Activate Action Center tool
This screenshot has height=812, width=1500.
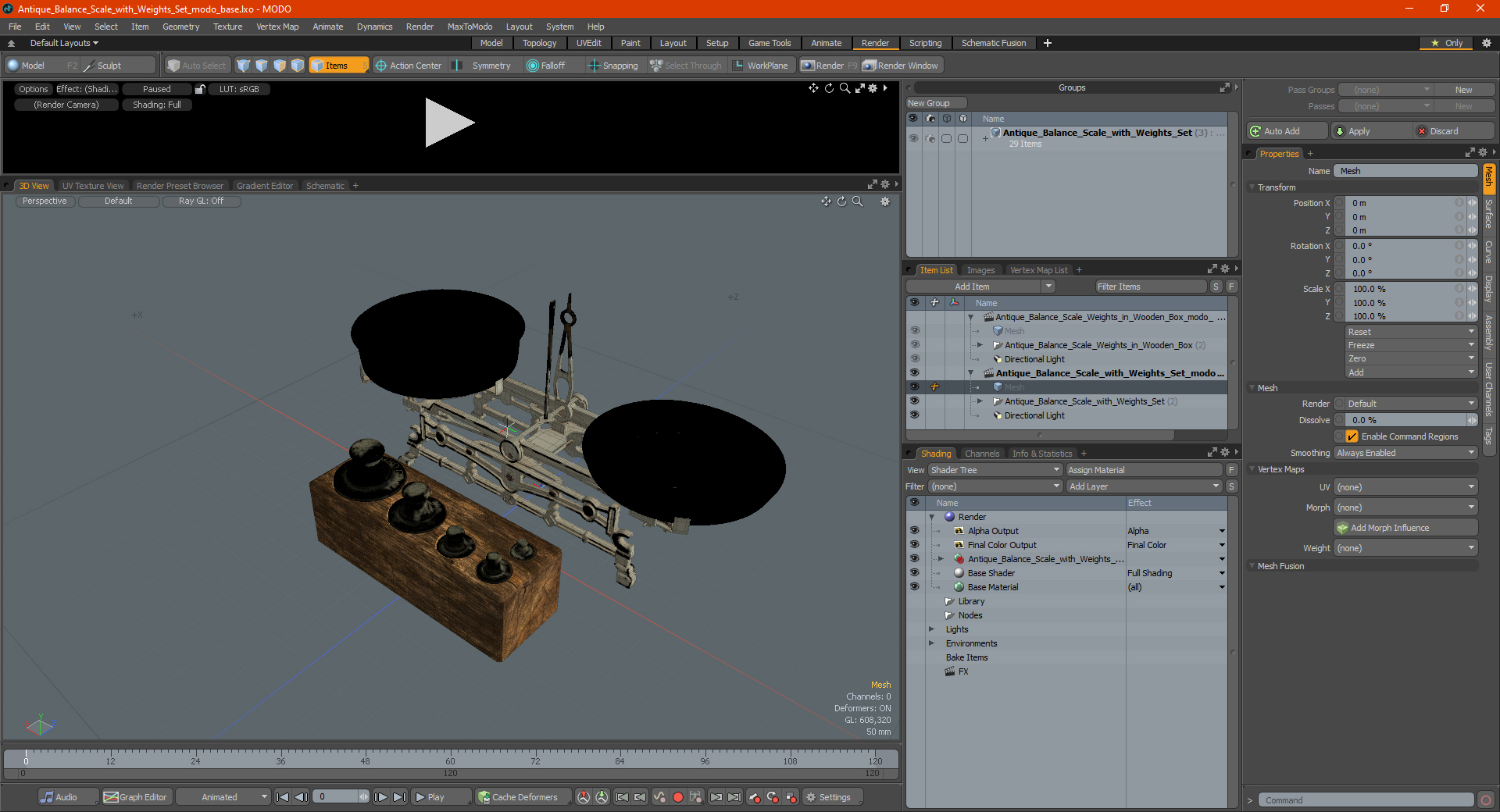pyautogui.click(x=408, y=66)
